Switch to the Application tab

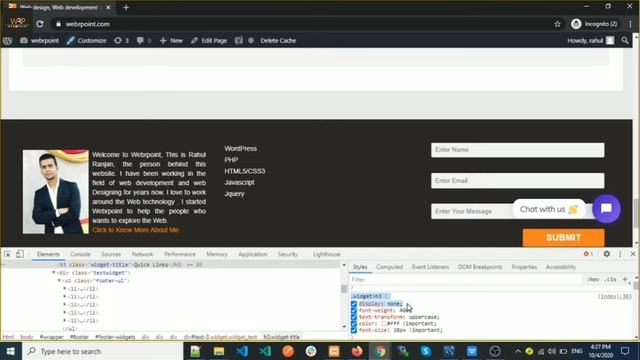pos(252,254)
